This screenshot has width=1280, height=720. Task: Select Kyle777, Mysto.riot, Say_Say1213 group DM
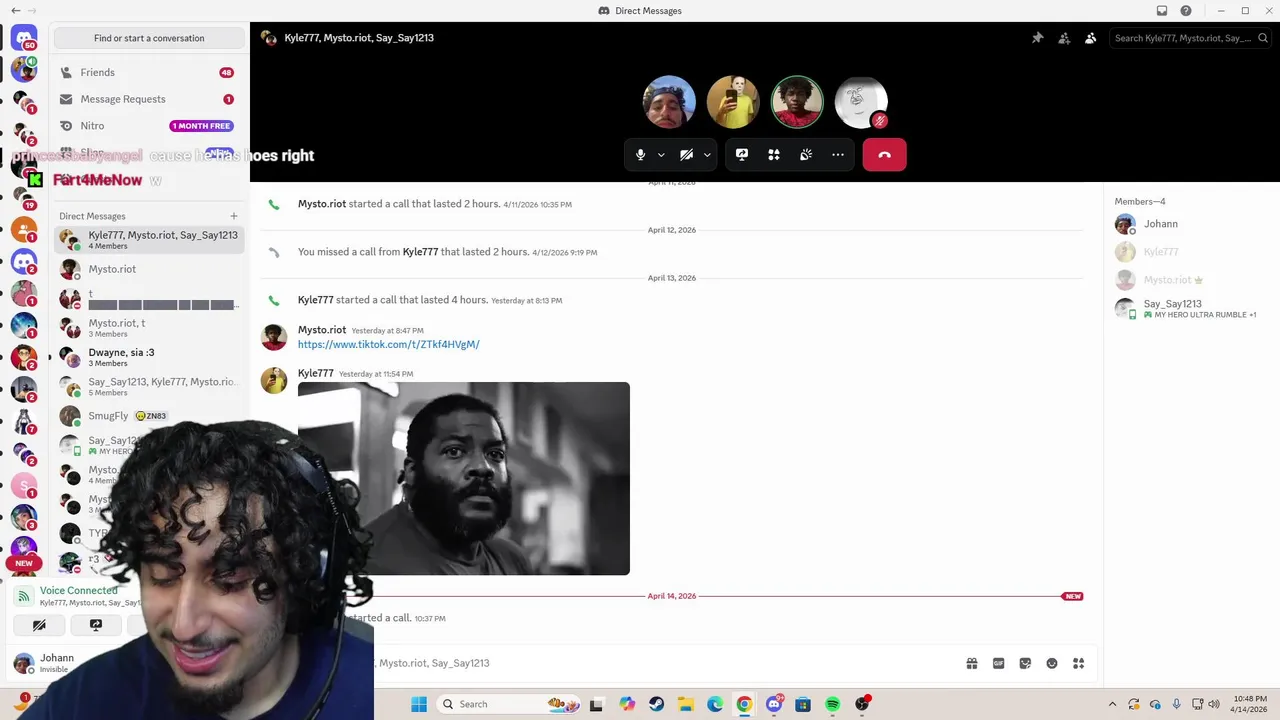click(x=149, y=239)
